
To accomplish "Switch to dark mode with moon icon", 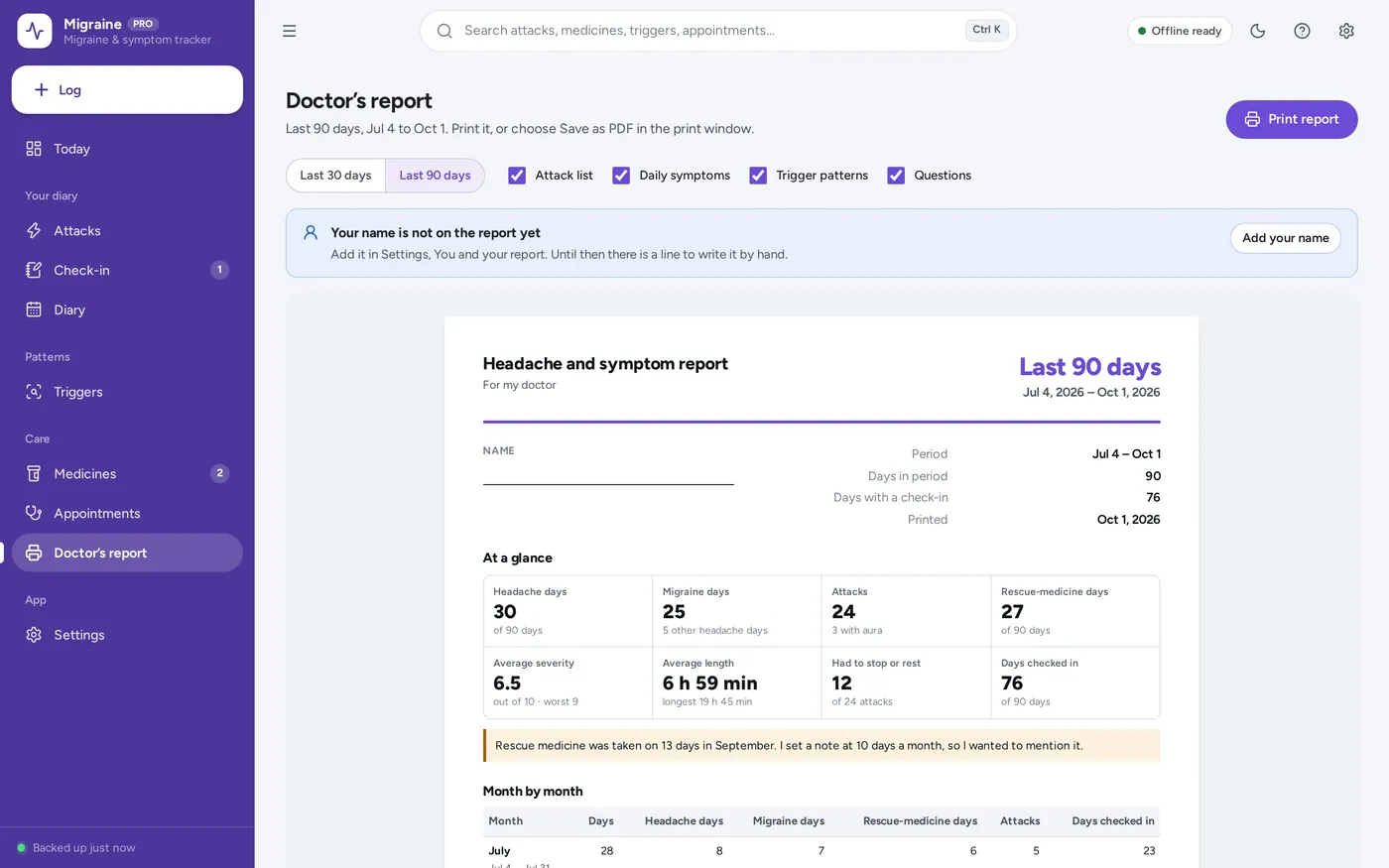I will [x=1258, y=31].
